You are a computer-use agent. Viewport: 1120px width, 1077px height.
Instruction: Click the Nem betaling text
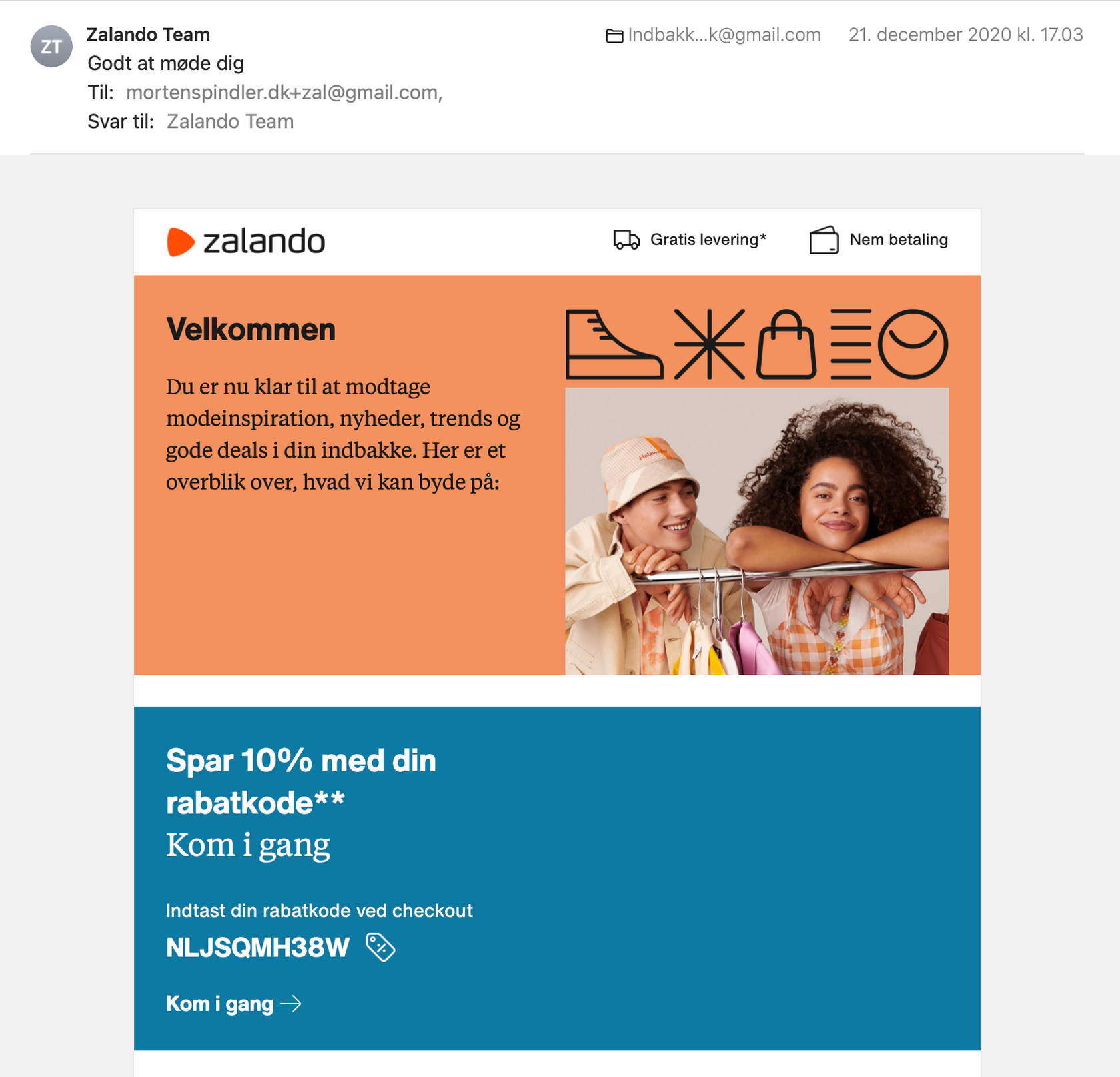898,240
